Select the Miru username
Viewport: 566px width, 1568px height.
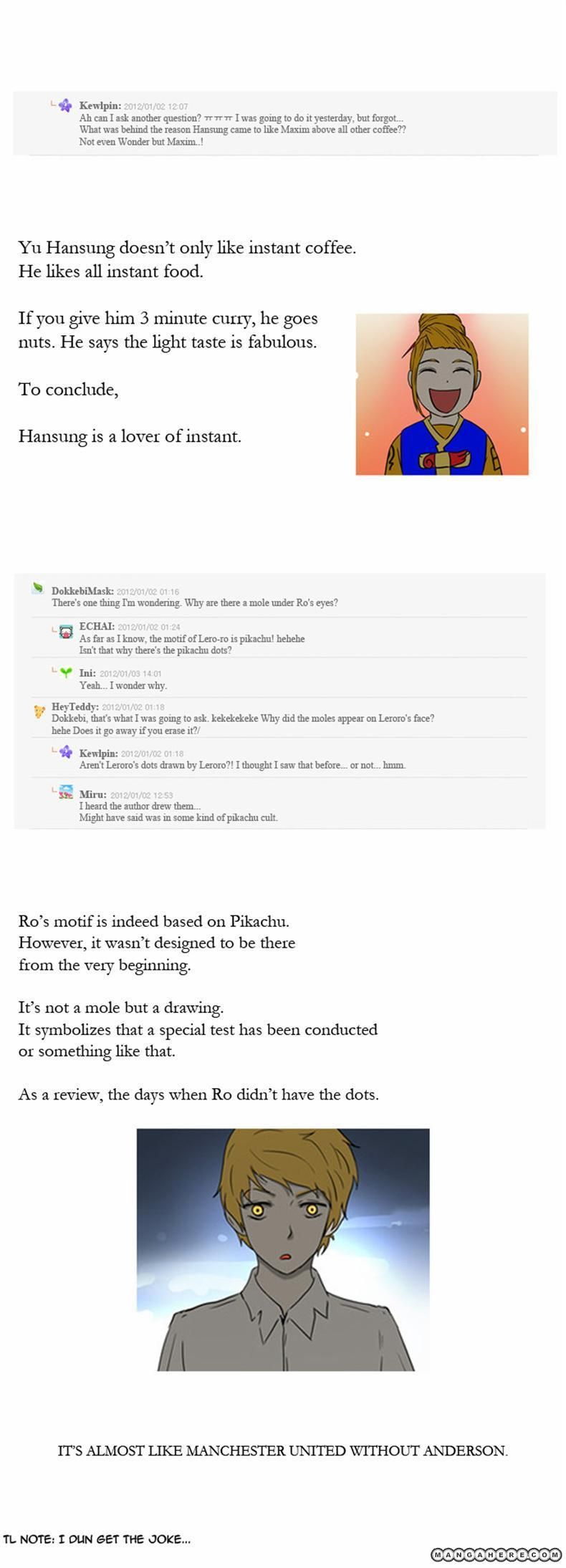pos(92,794)
